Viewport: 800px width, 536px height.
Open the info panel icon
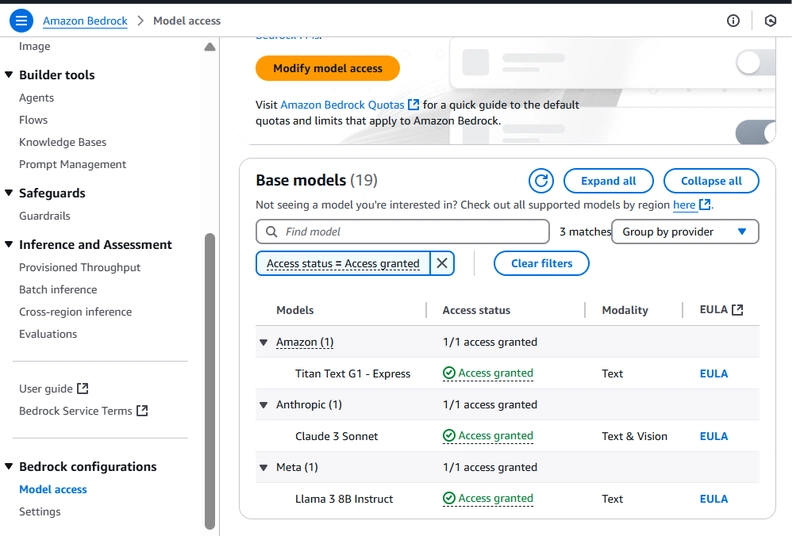(733, 21)
